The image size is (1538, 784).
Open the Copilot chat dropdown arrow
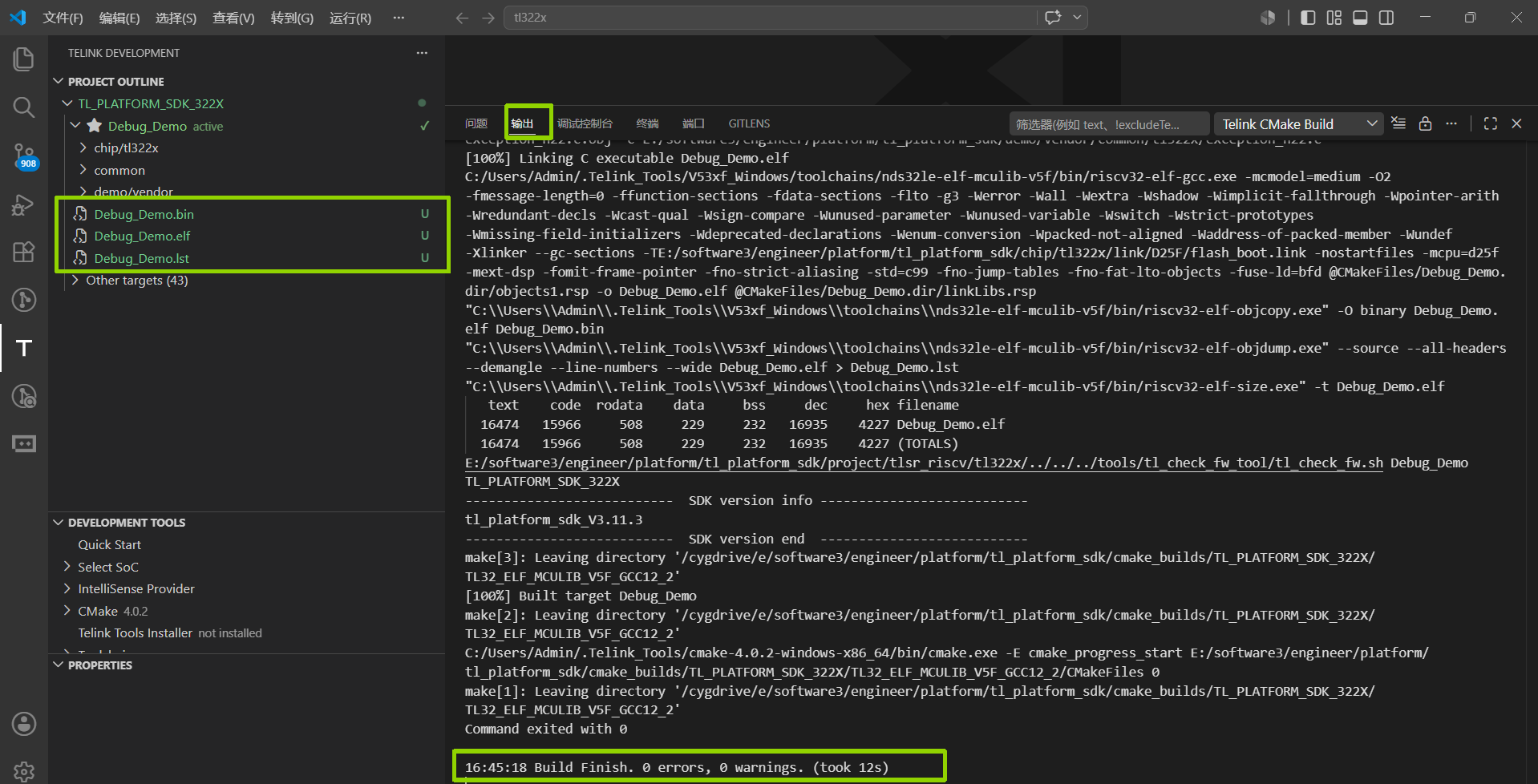point(1077,17)
